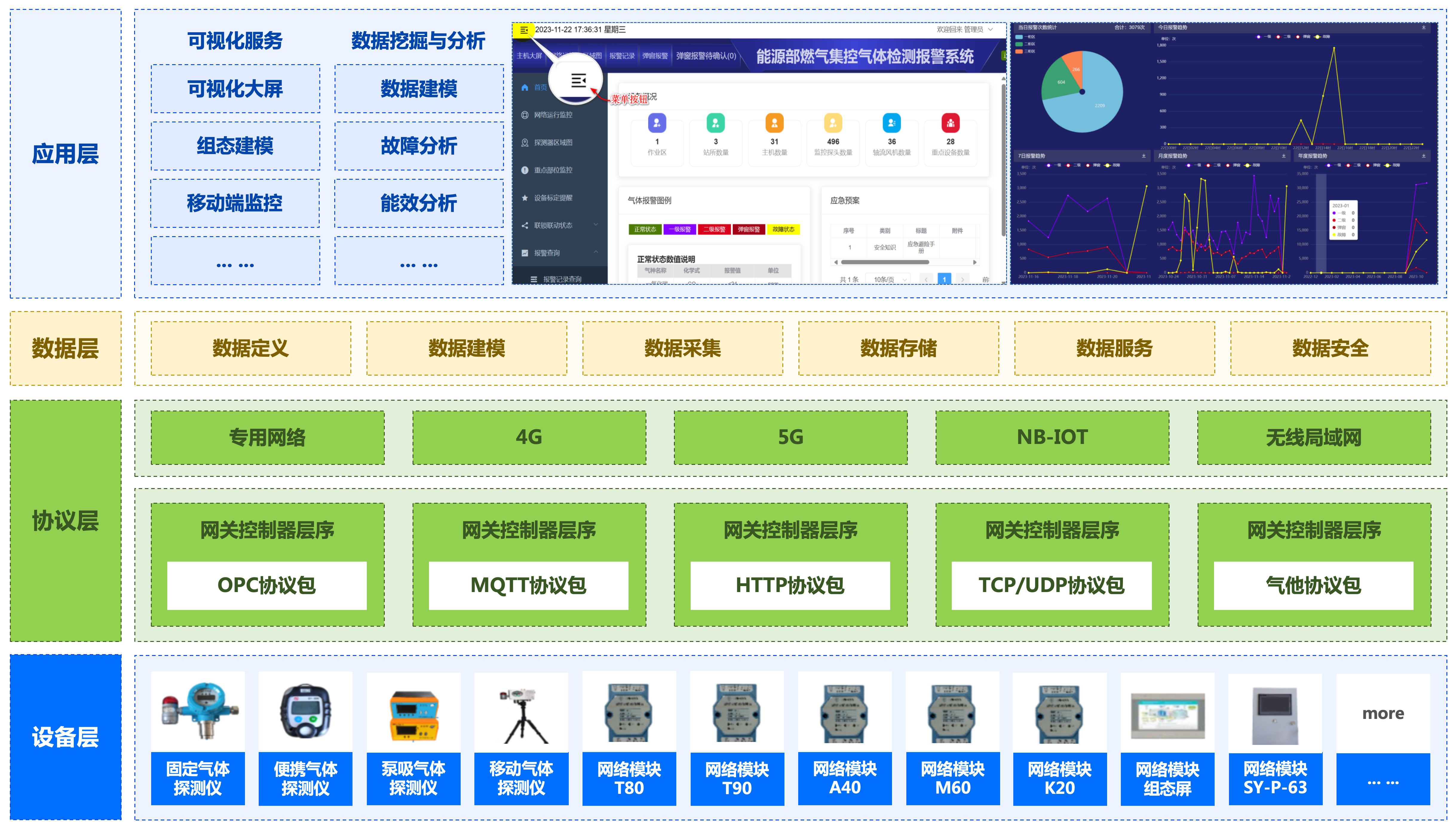Open 欢迎回来 管理员 user dropdown
The height and width of the screenshot is (830, 1456).
(964, 30)
